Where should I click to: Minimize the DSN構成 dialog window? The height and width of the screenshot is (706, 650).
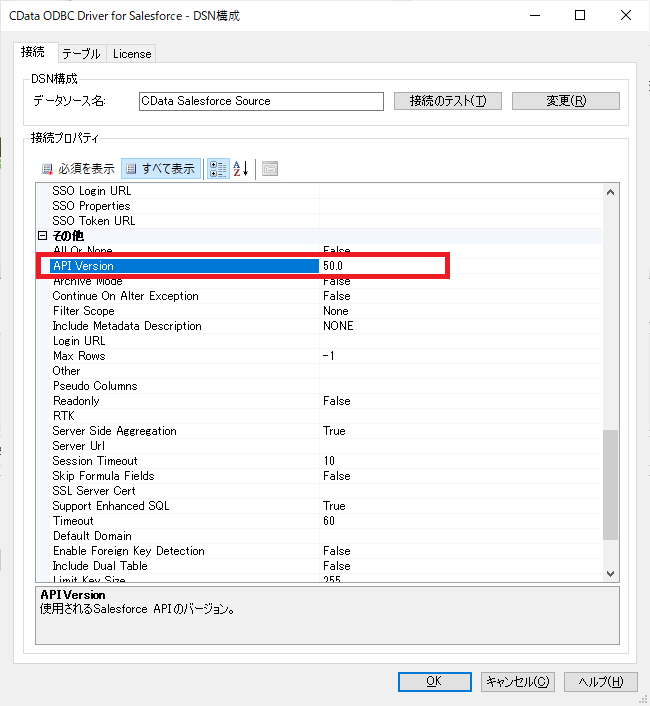click(x=535, y=15)
